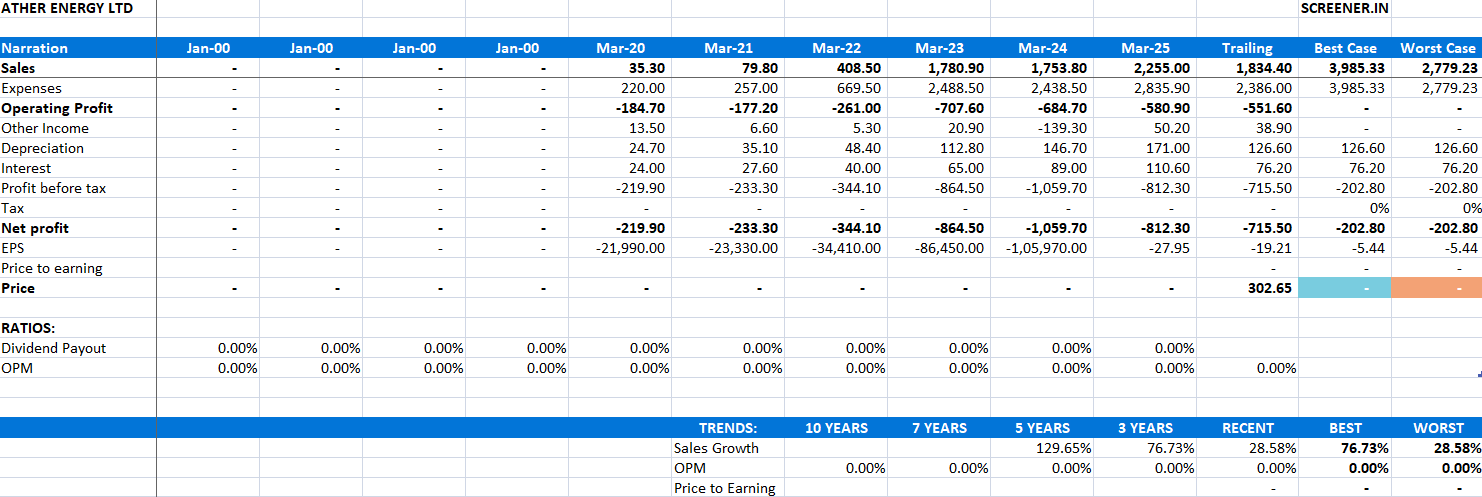Select the Trailing column header
The height and width of the screenshot is (497, 1482).
coord(1247,48)
